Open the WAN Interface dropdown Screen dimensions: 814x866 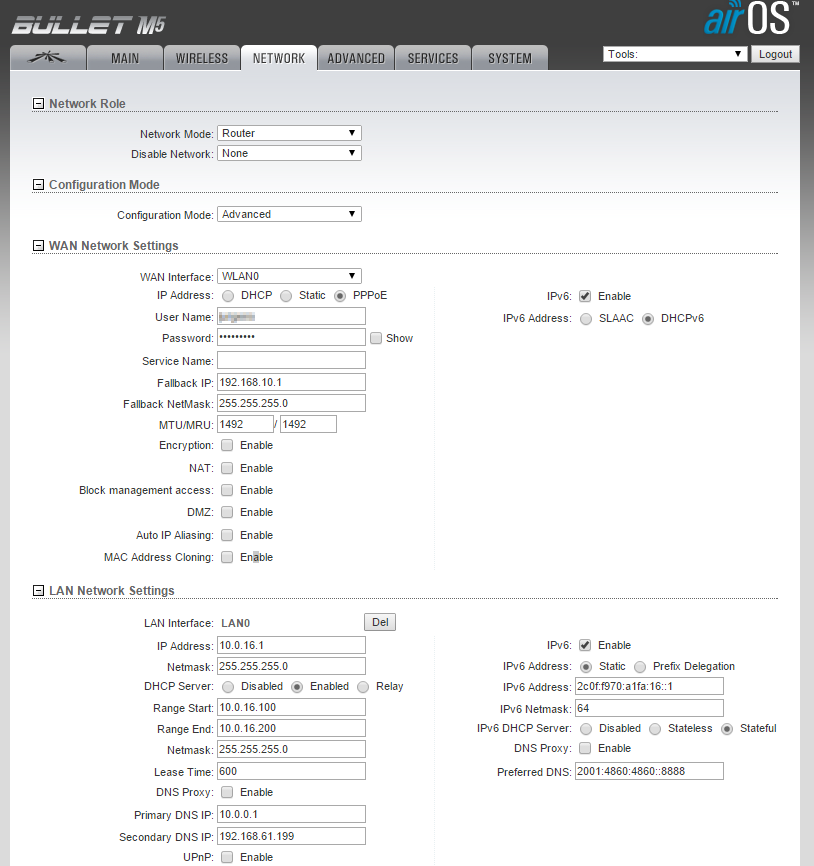(289, 275)
